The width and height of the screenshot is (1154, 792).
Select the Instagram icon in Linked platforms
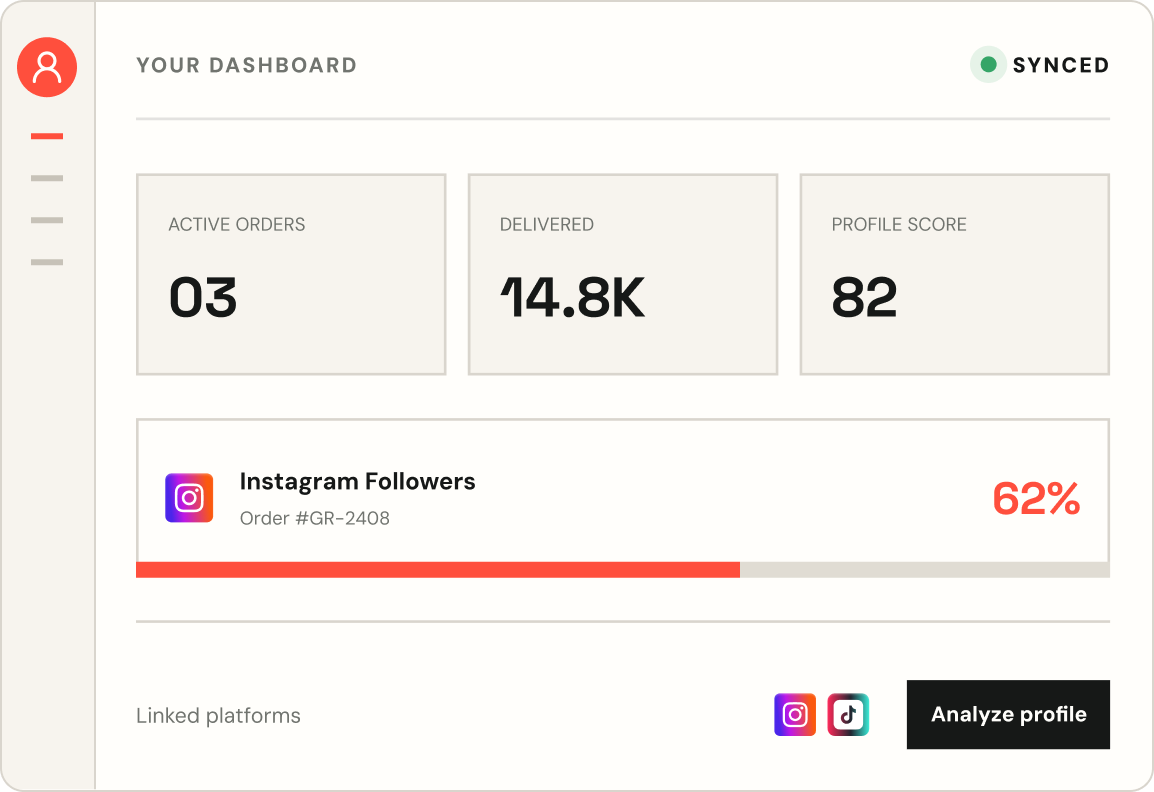(x=795, y=714)
